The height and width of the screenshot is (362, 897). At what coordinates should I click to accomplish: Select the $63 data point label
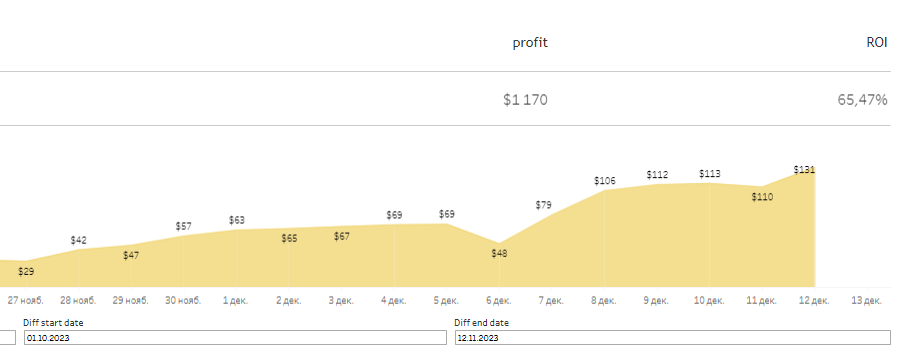click(236, 220)
